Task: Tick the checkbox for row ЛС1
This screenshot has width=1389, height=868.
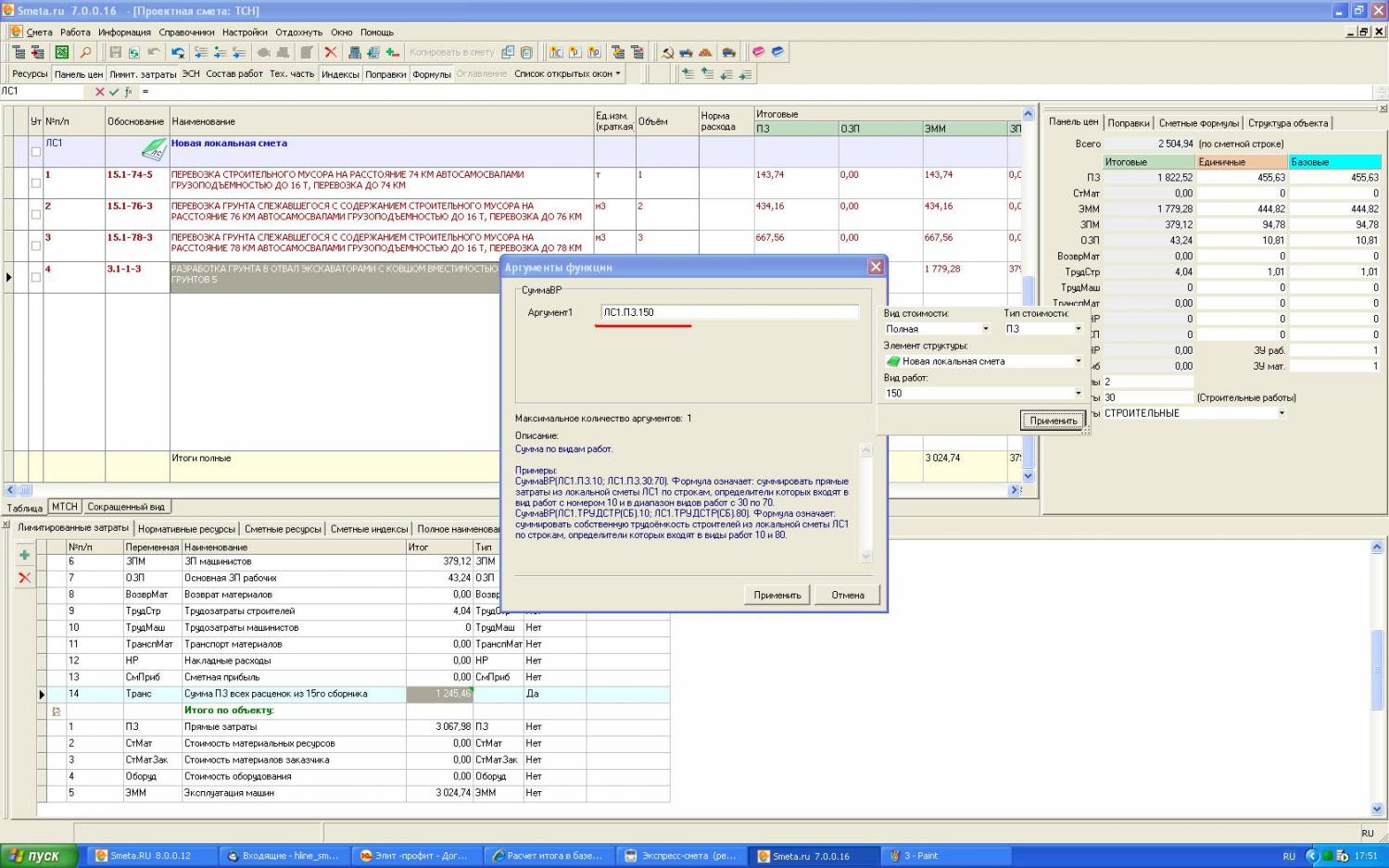Action: 36,151
